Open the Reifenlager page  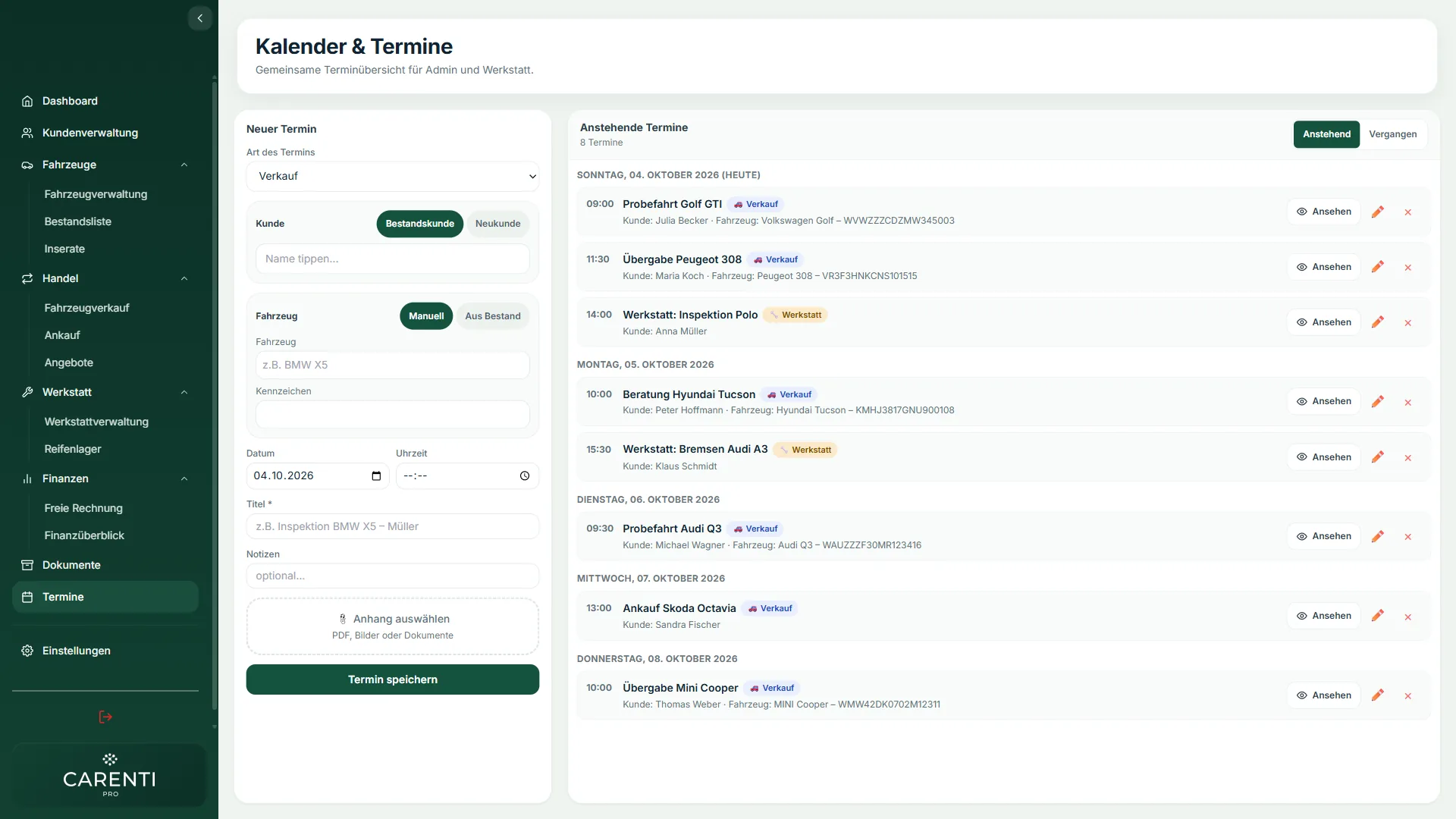73,449
